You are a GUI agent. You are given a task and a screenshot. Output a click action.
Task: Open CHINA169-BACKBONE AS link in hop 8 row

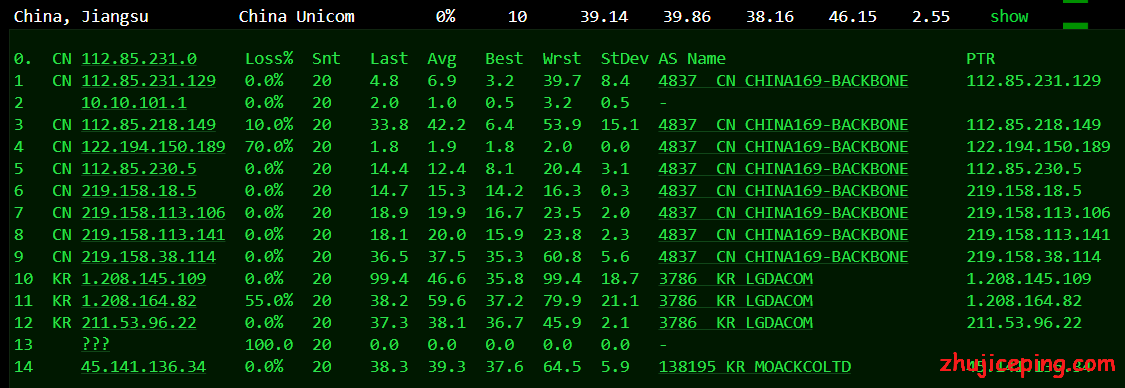[783, 235]
